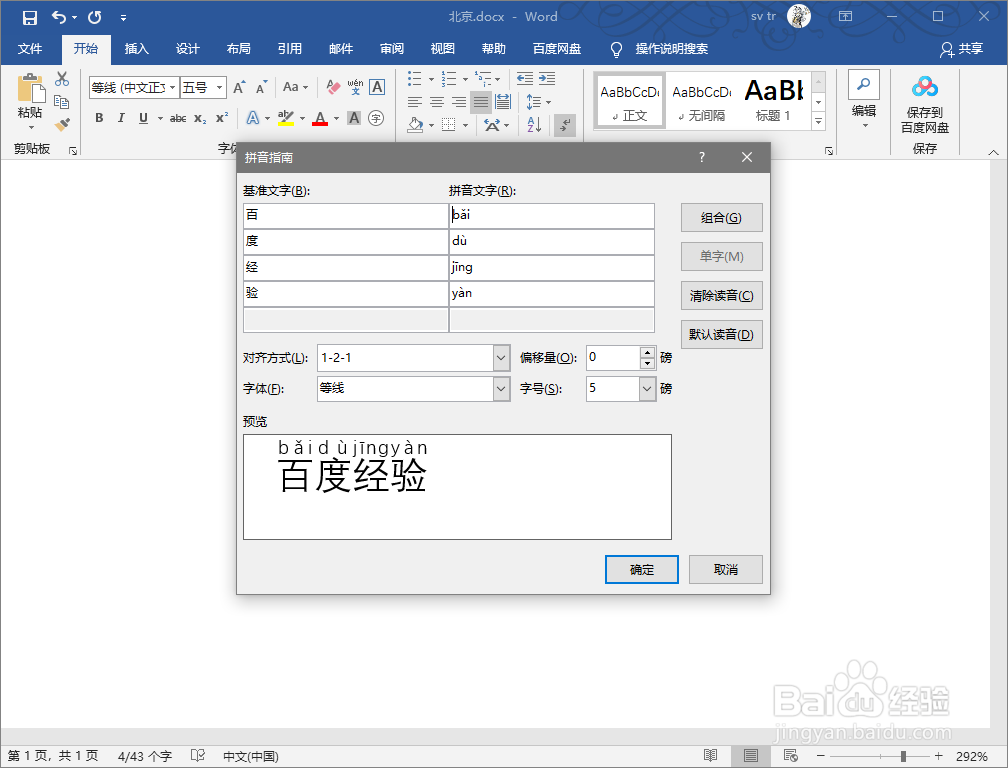The image size is (1008, 768).
Task: Open ribbon font size 五号 dropdown
Action: pyautogui.click(x=219, y=87)
